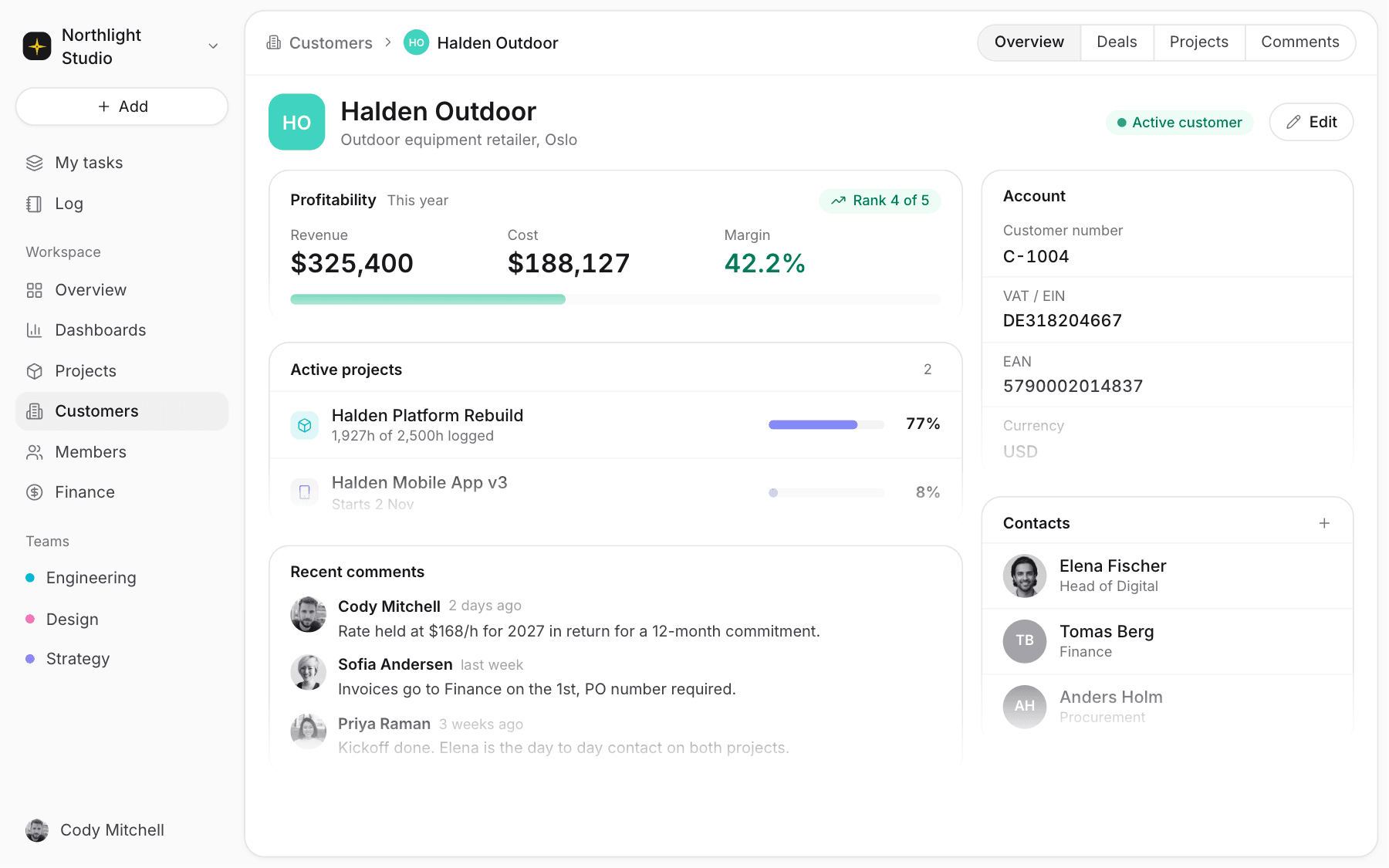Open Cody Mitchell's comment avatar
This screenshot has height=868, width=1389.
click(308, 615)
